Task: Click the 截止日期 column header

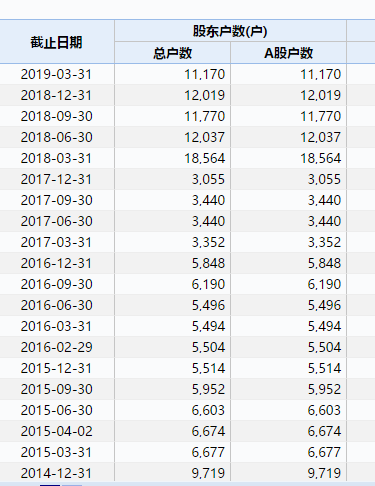Action: [x=56, y=42]
